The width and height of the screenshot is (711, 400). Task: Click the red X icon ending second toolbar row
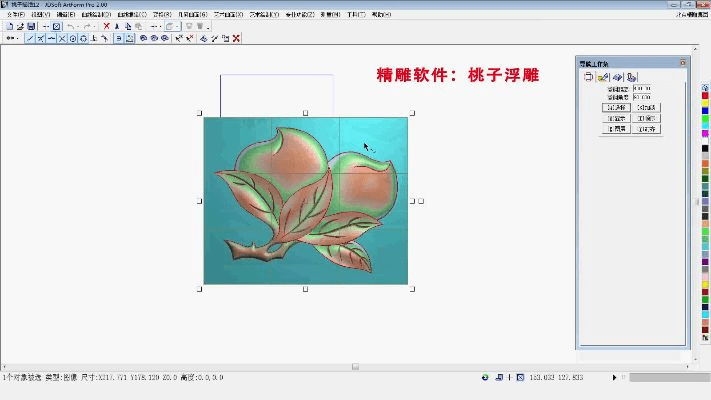tap(237, 38)
